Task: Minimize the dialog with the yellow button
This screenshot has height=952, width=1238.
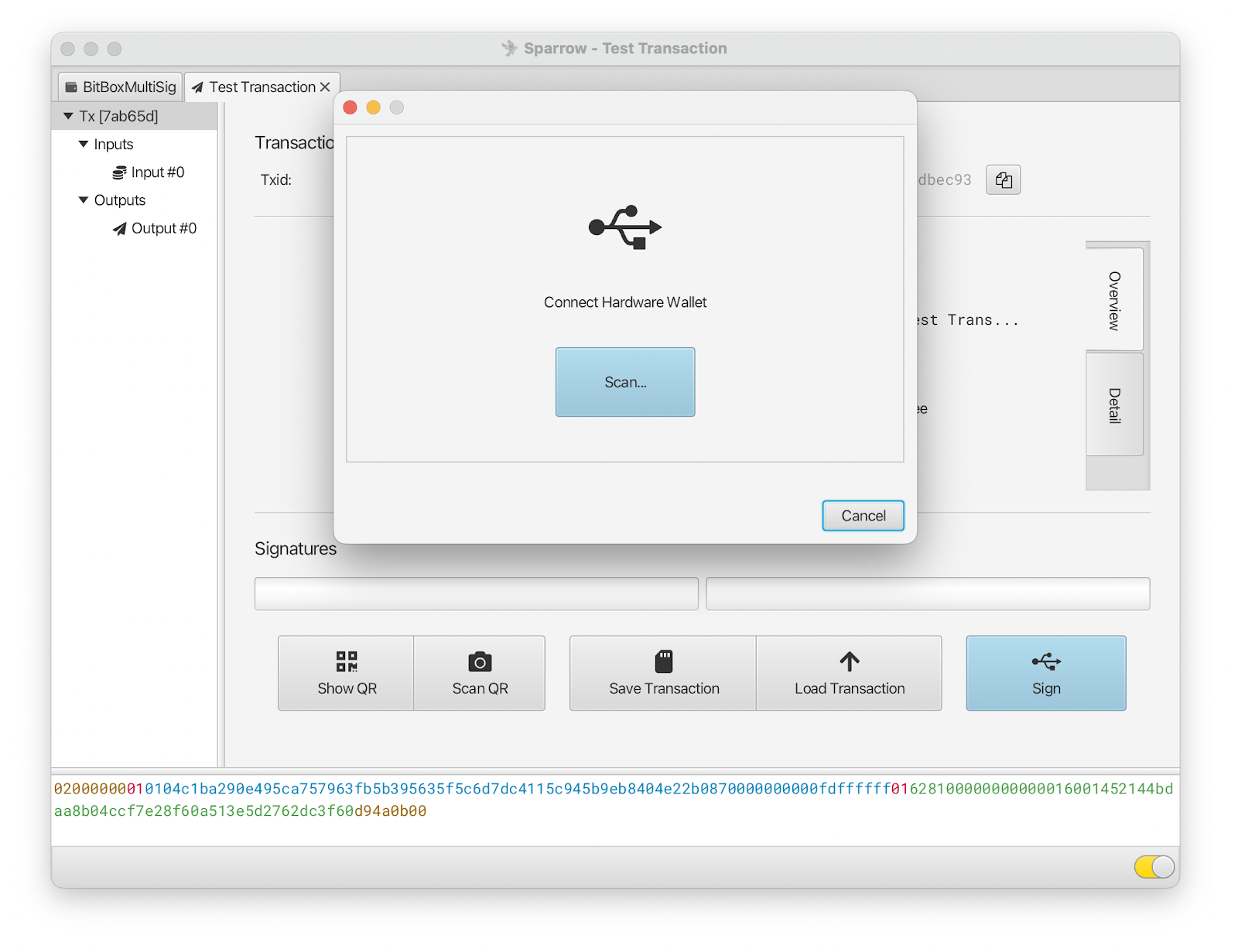Action: pyautogui.click(x=373, y=107)
